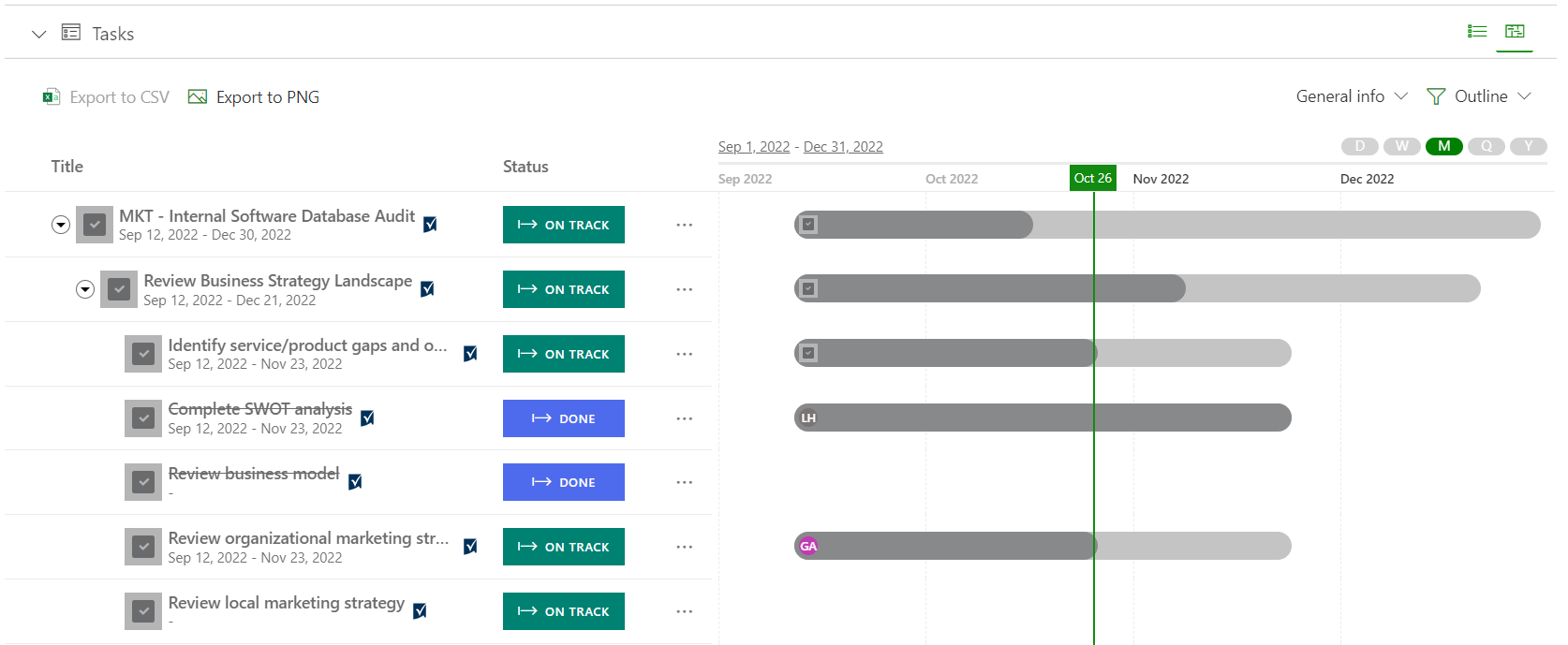Click ON TRACK status for Identify service/product gaps
1568x645 pixels.
(564, 354)
